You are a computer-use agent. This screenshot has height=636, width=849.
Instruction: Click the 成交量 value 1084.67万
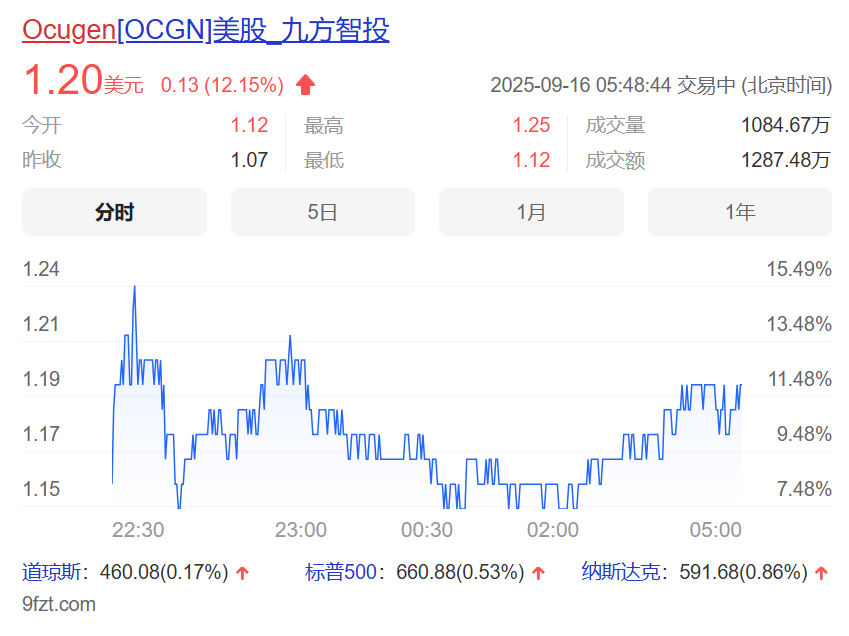786,126
